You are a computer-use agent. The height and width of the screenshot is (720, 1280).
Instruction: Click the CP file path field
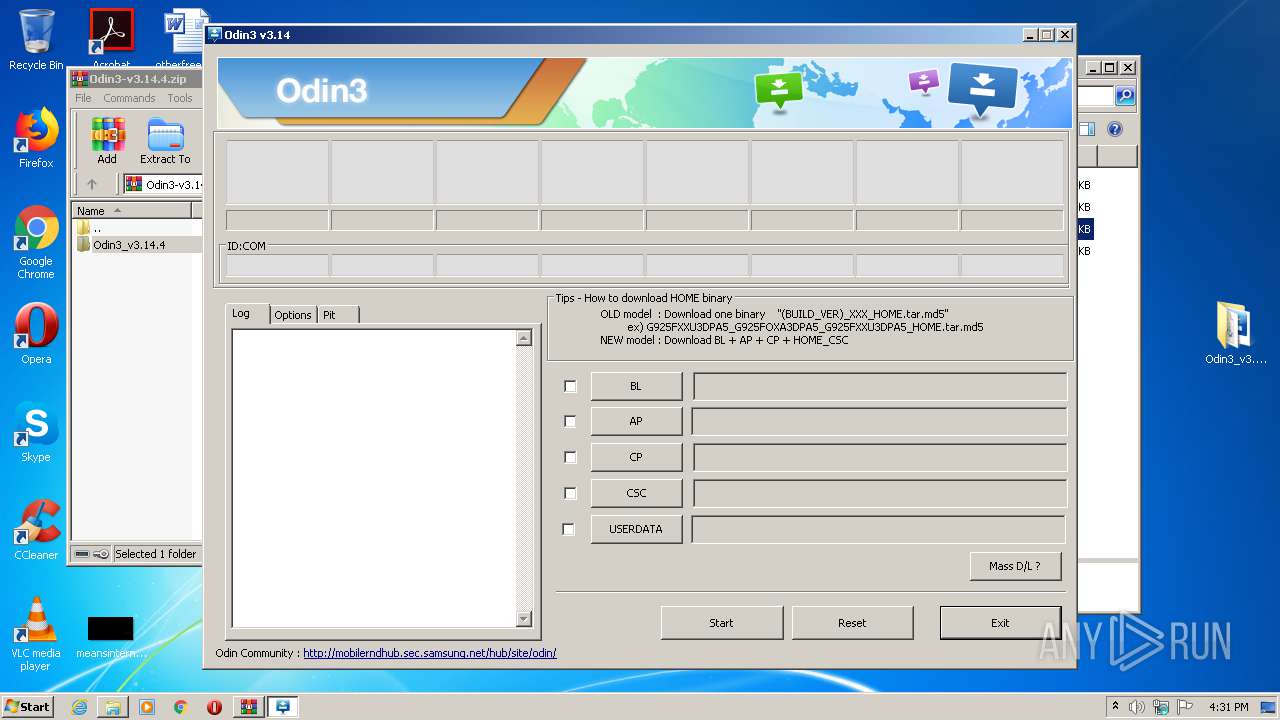tap(880, 457)
